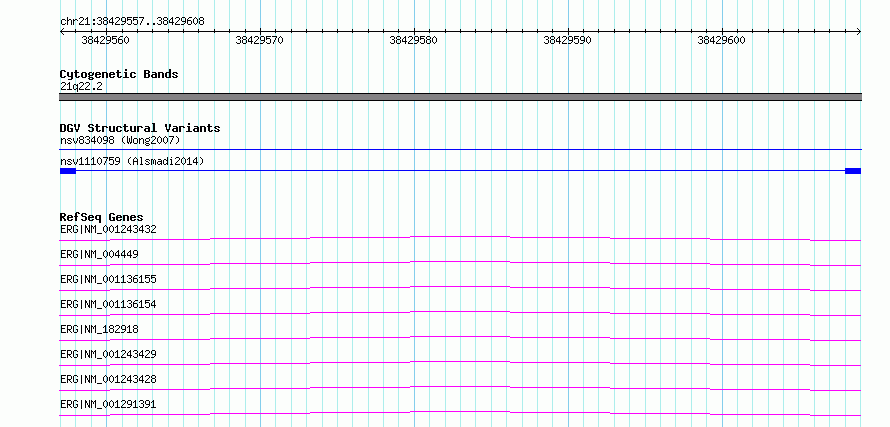Click the right blue block of nsv1110759
This screenshot has width=890, height=427.
tap(853, 171)
